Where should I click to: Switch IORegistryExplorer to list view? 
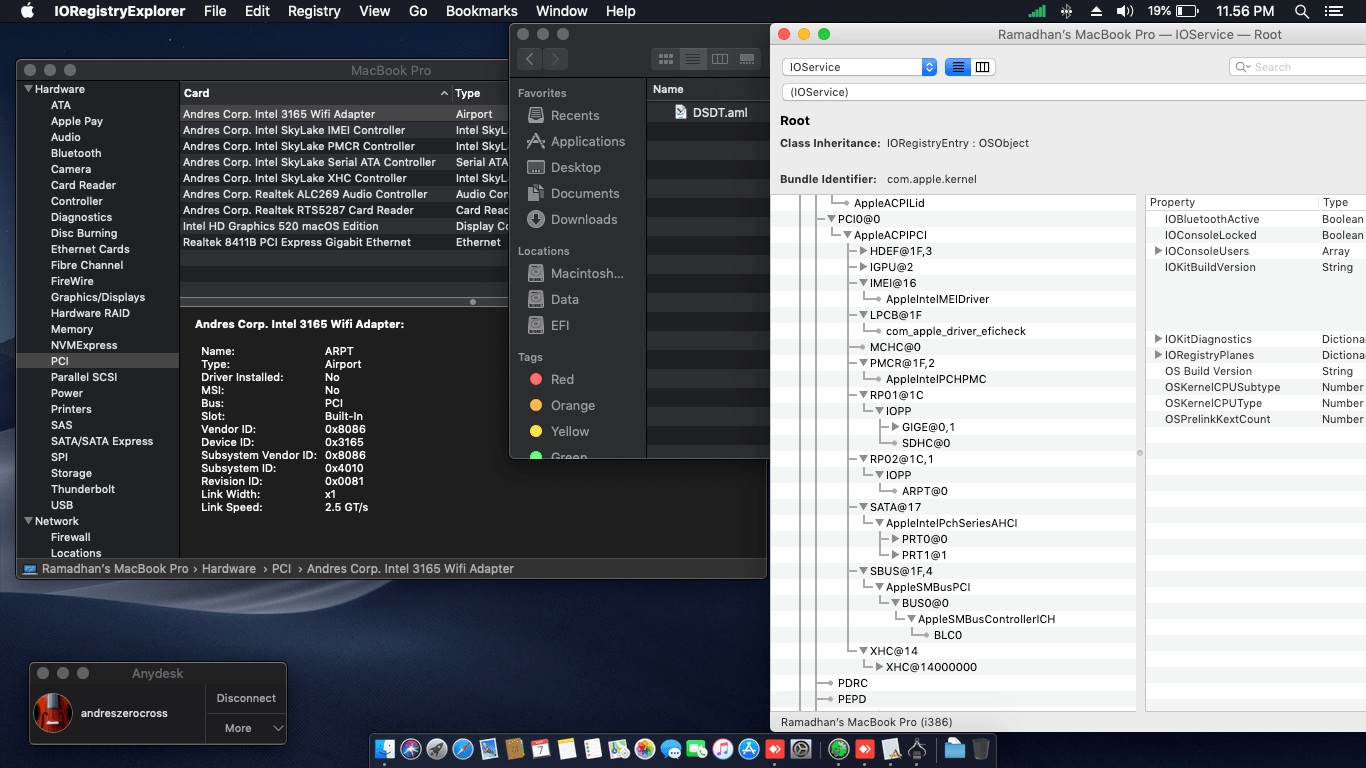tap(958, 67)
